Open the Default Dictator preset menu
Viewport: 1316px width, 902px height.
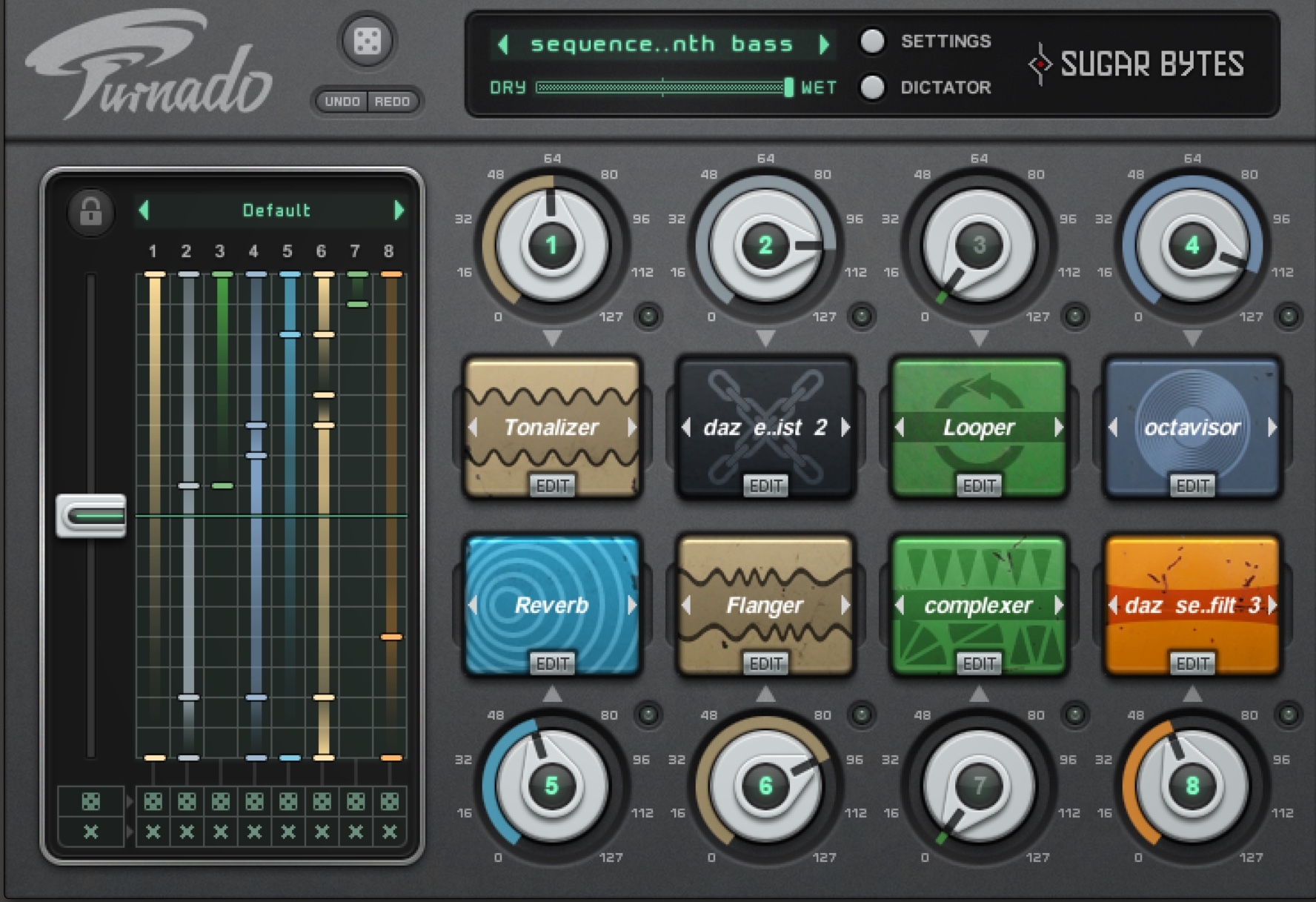276,210
